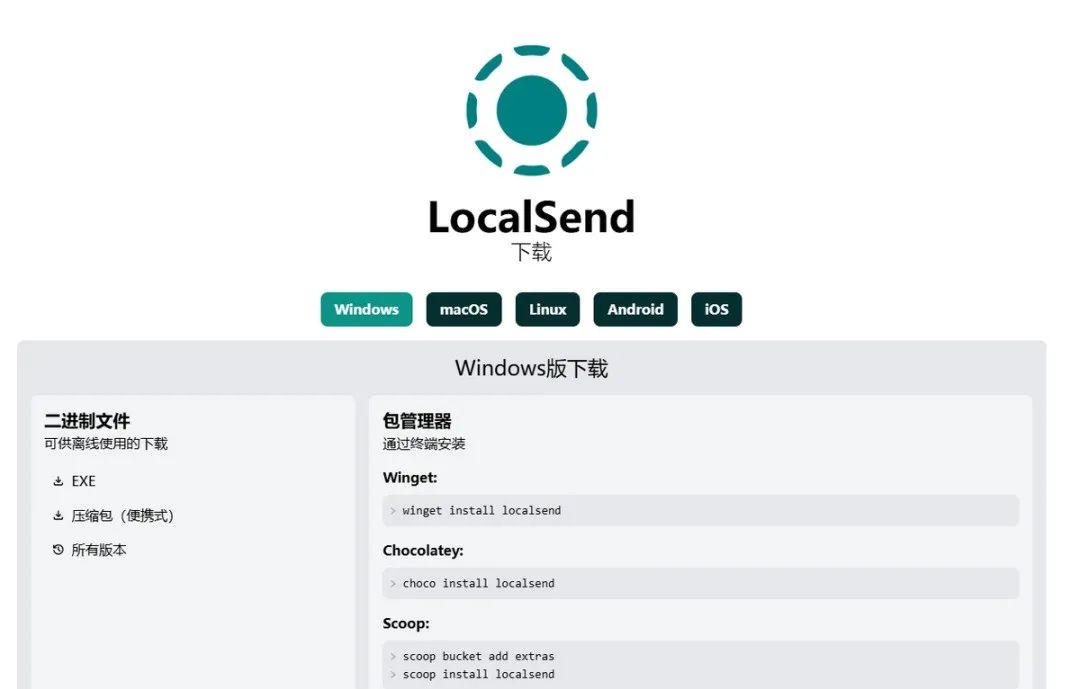1080x689 pixels.
Task: Click the scoop install localsend line
Action: (479, 675)
